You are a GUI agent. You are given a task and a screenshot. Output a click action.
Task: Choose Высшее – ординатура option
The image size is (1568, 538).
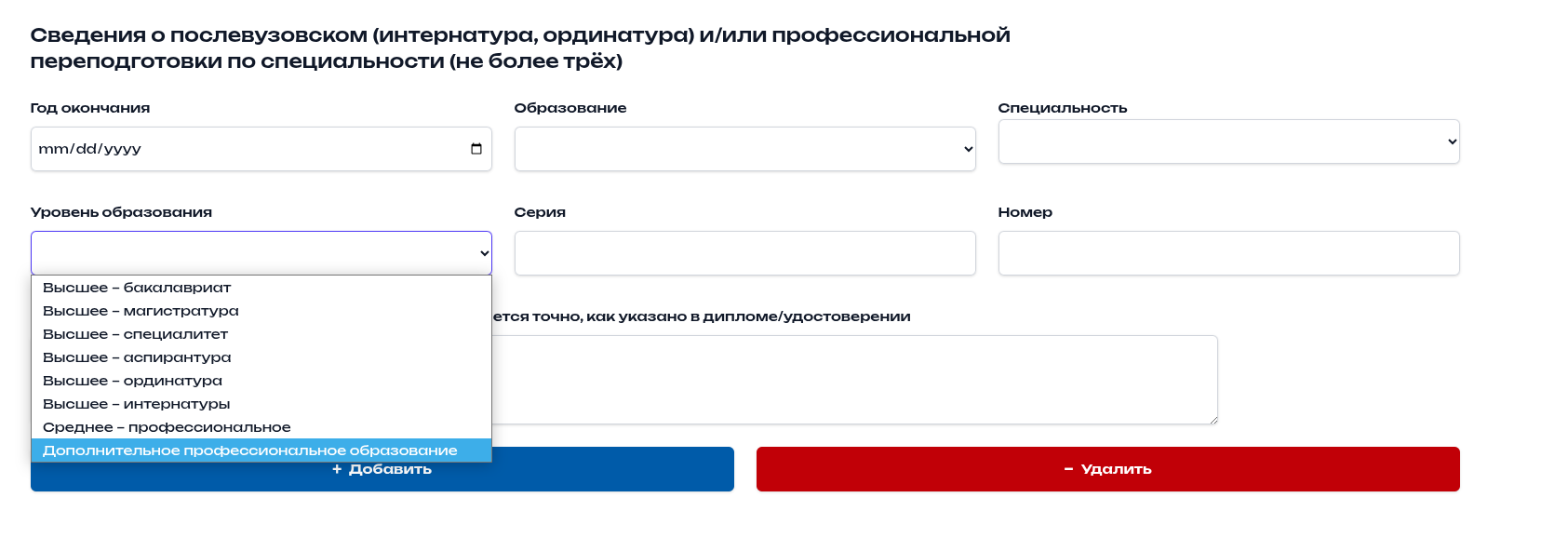coord(132,381)
